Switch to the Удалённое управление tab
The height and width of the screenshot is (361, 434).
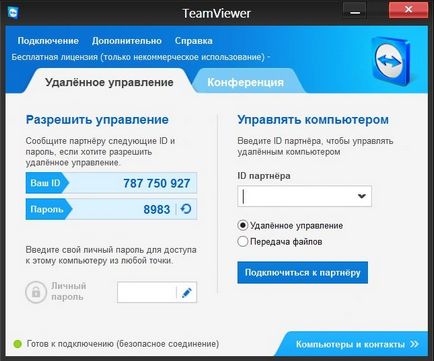point(109,82)
